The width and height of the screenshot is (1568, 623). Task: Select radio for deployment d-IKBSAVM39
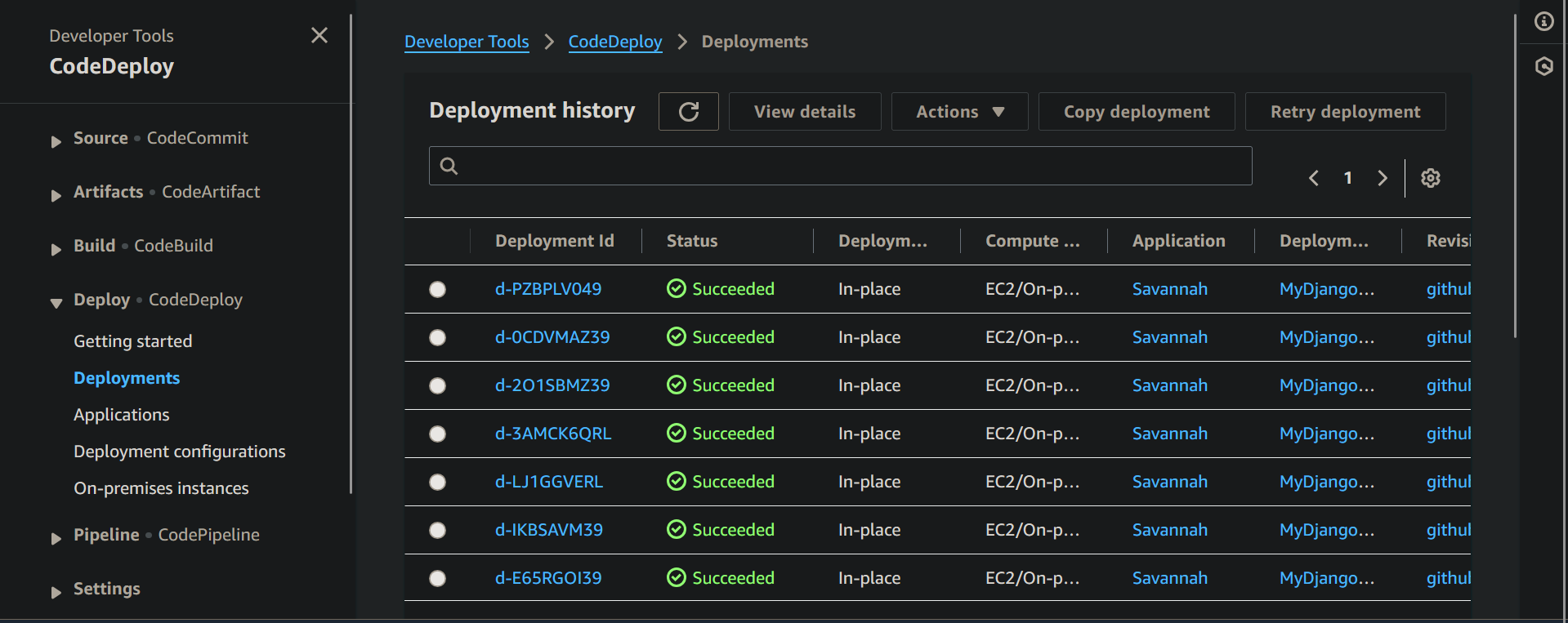[x=438, y=530]
